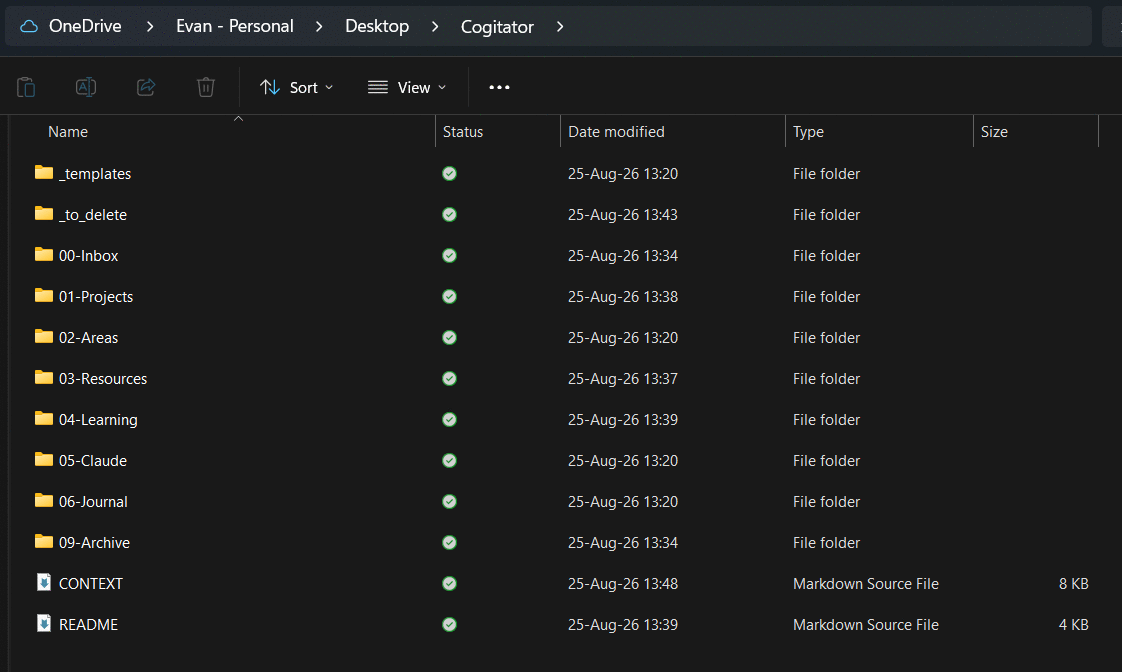Viewport: 1122px width, 672px height.
Task: Click the Paste toolbar icon
Action: click(26, 87)
